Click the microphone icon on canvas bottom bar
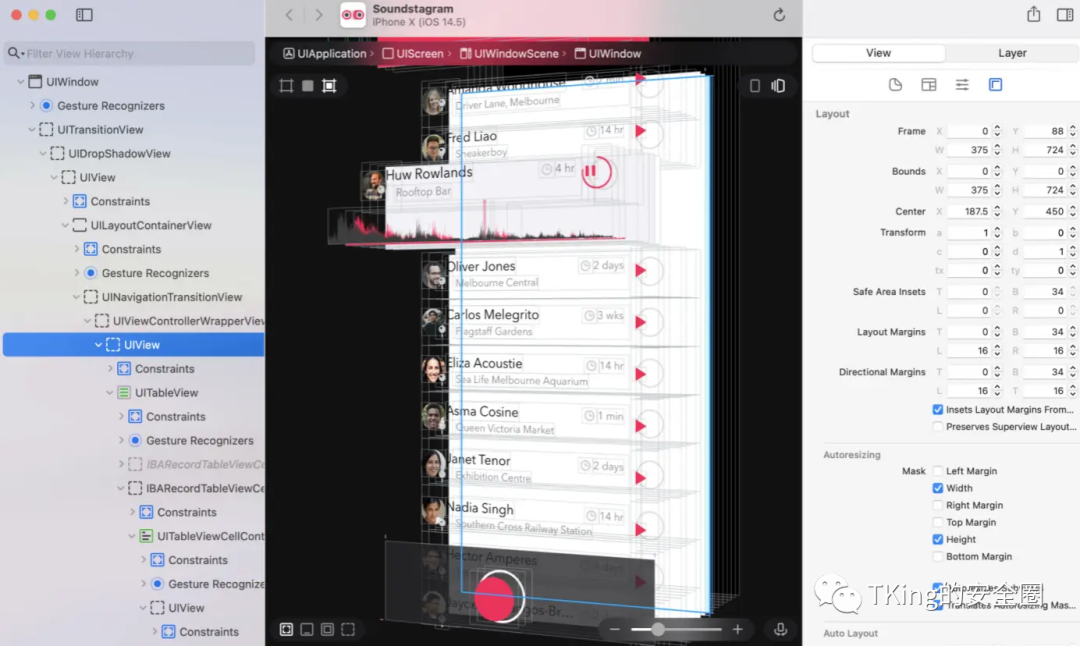This screenshot has height=646, width=1080. click(x=780, y=629)
